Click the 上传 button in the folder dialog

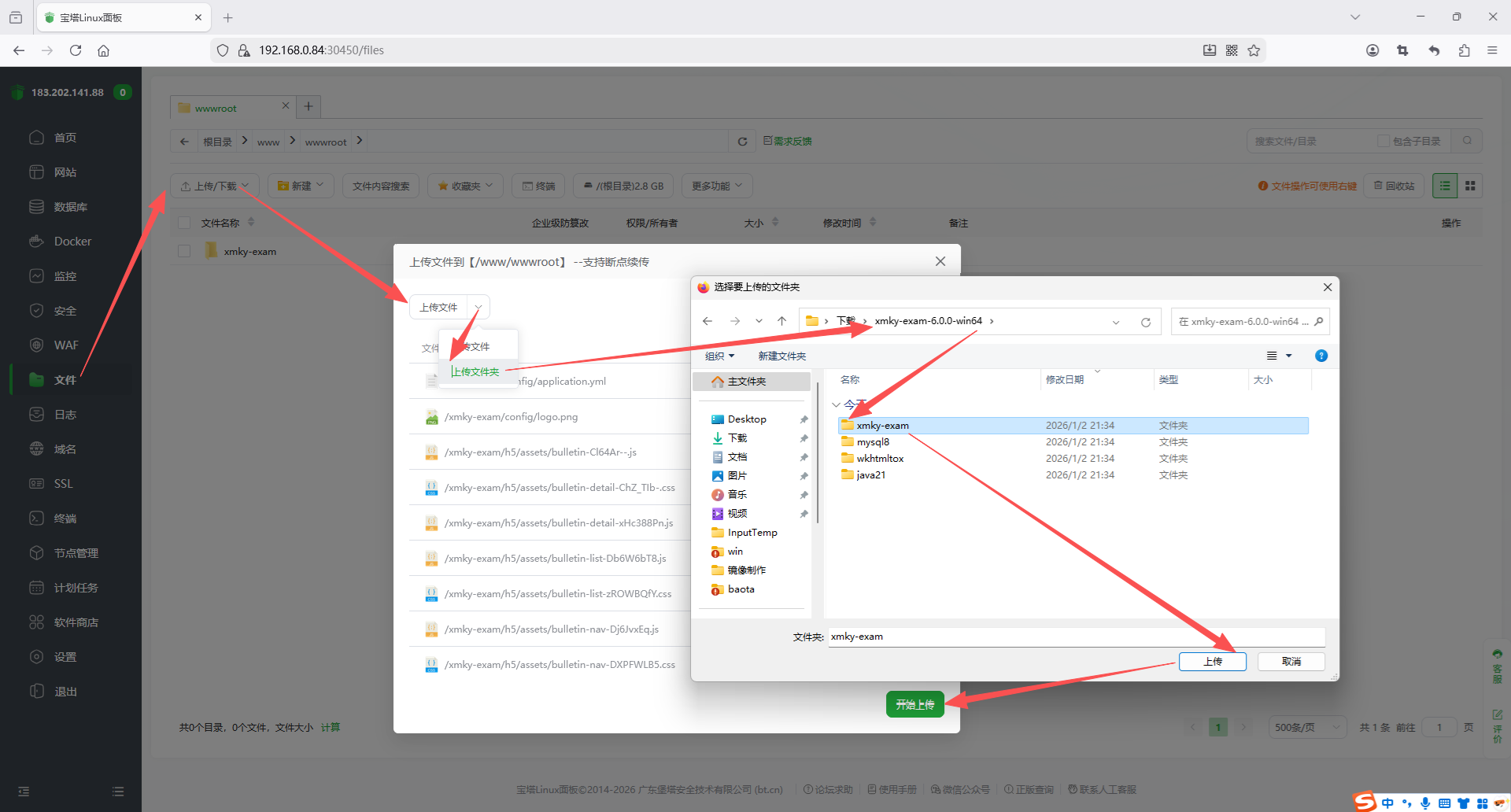point(1212,662)
